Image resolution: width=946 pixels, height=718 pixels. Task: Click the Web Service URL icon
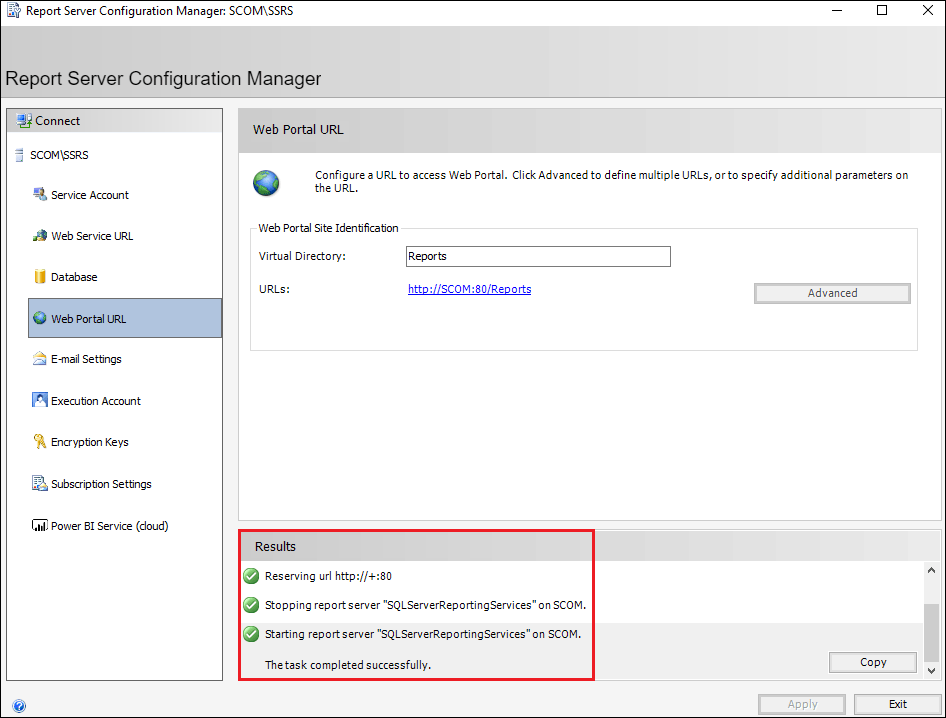[40, 235]
